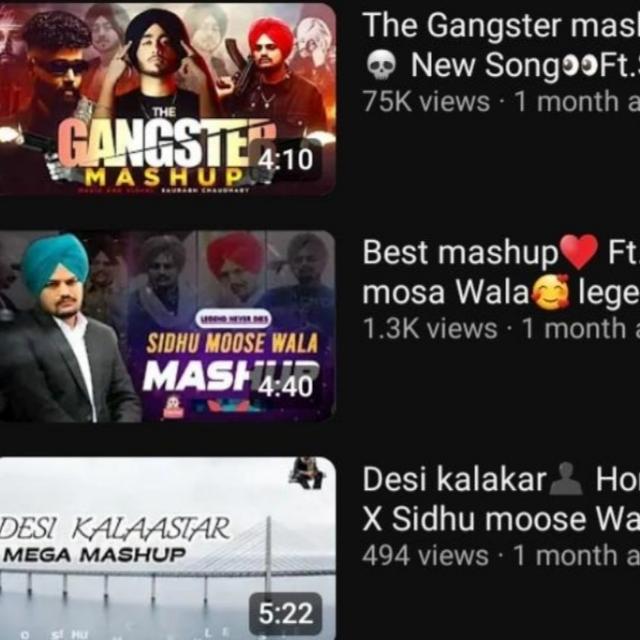This screenshot has width=640, height=640.
Task: Open the 'Desi kalakar' video title
Action: (x=501, y=499)
